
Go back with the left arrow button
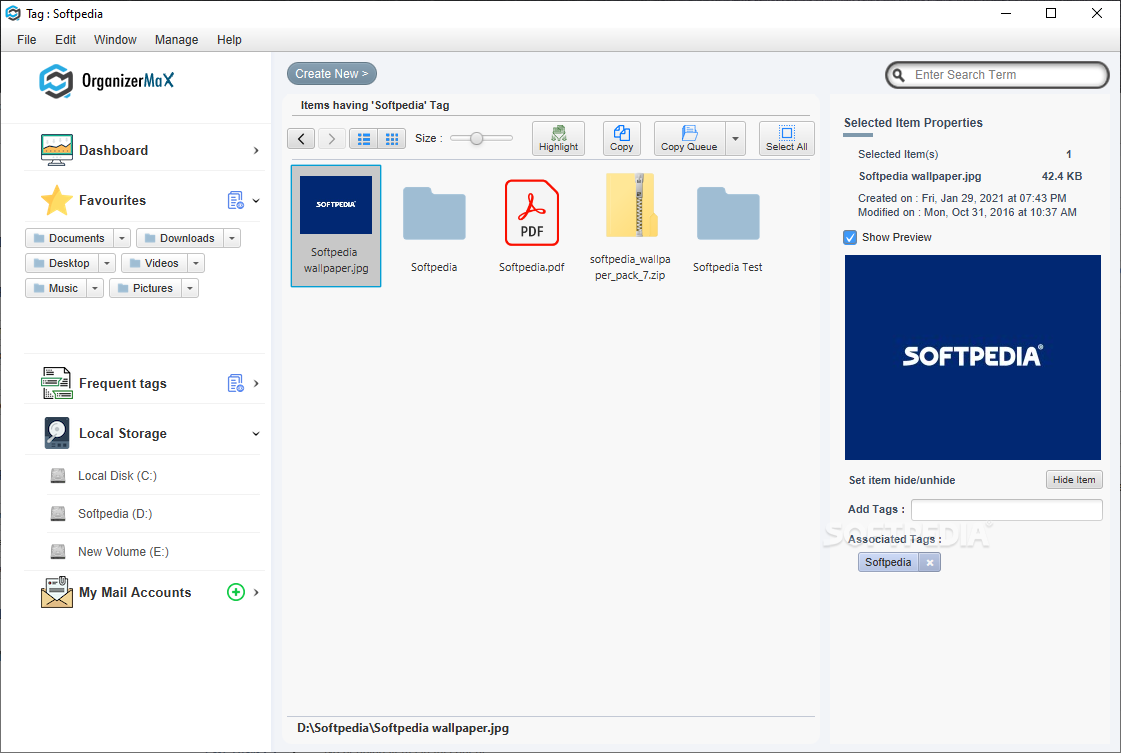pos(301,139)
